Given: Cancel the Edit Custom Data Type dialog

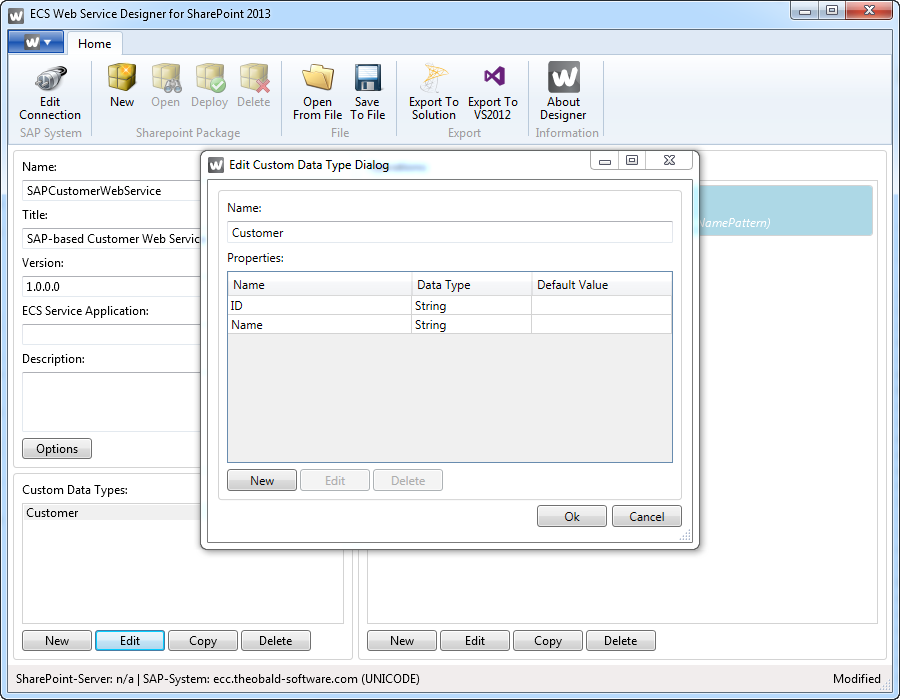Looking at the screenshot, I should [x=646, y=517].
